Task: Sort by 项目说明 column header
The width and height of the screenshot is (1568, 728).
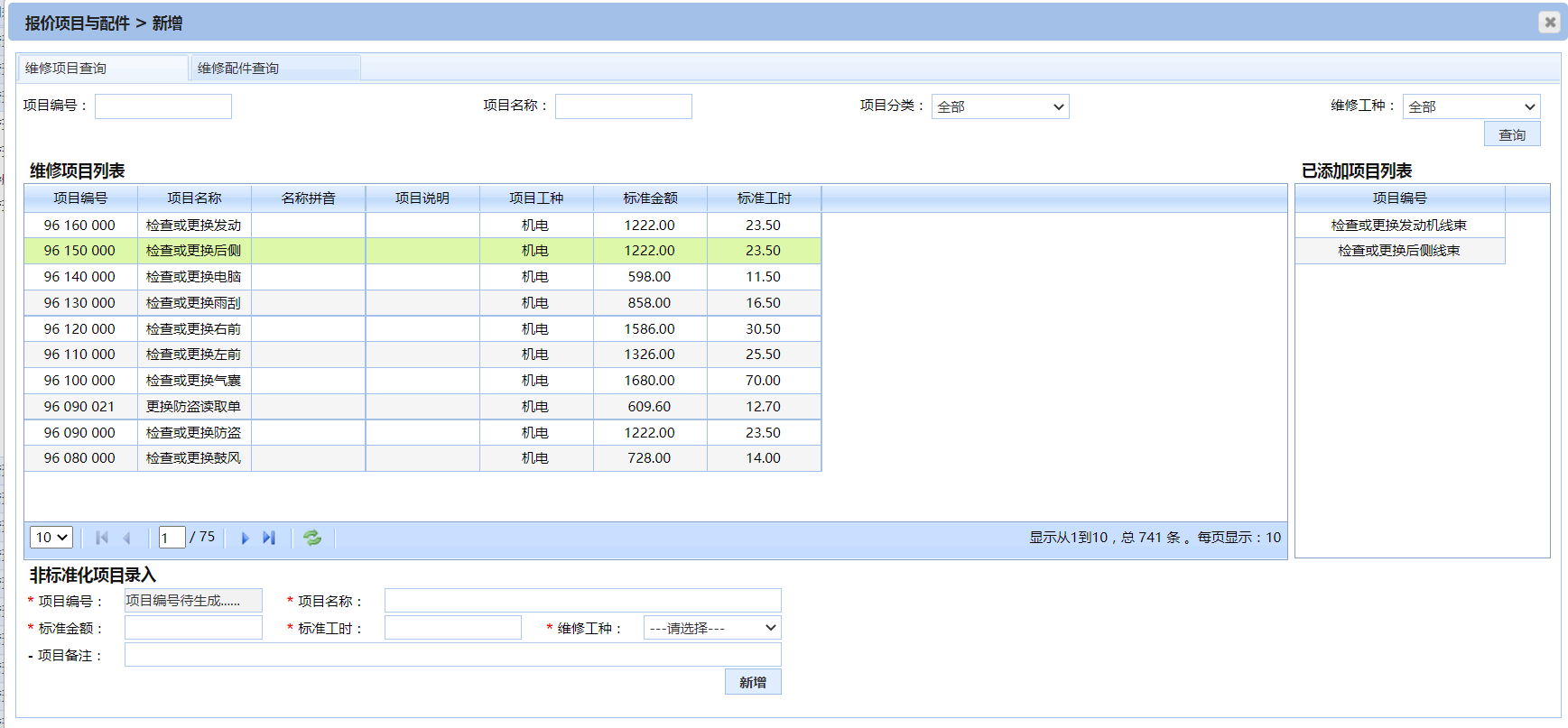Action: pos(422,198)
